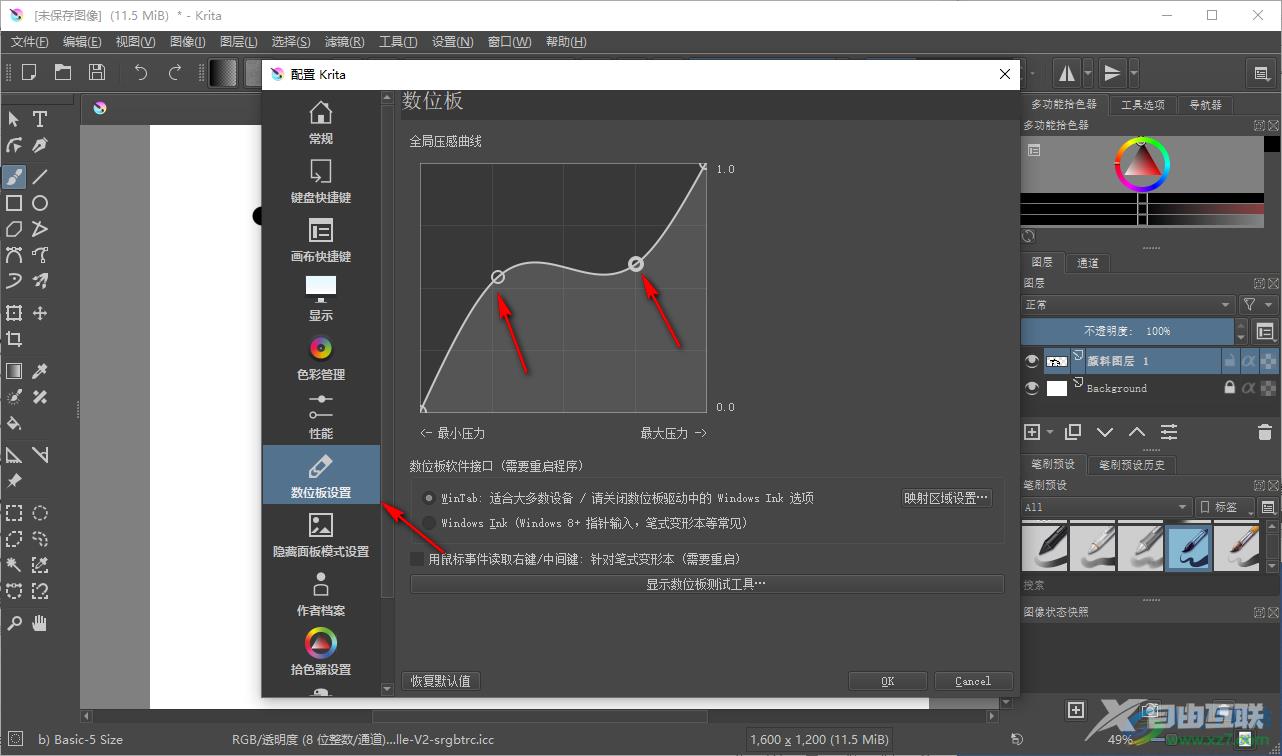This screenshot has width=1282, height=756.
Task: Open blend mode 正常 dropdown
Action: [x=1128, y=304]
